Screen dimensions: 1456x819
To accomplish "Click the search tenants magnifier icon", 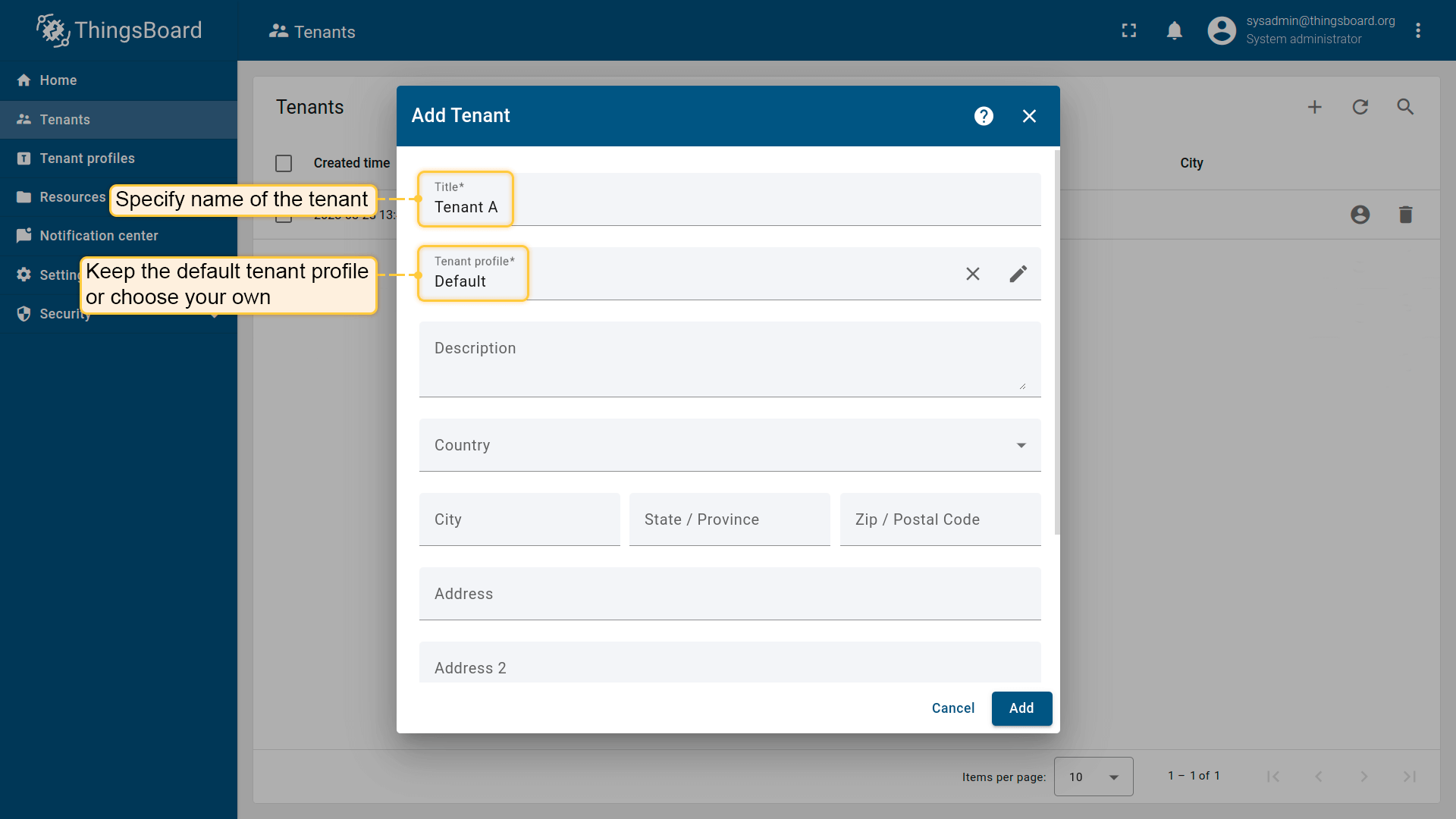I will click(x=1404, y=107).
